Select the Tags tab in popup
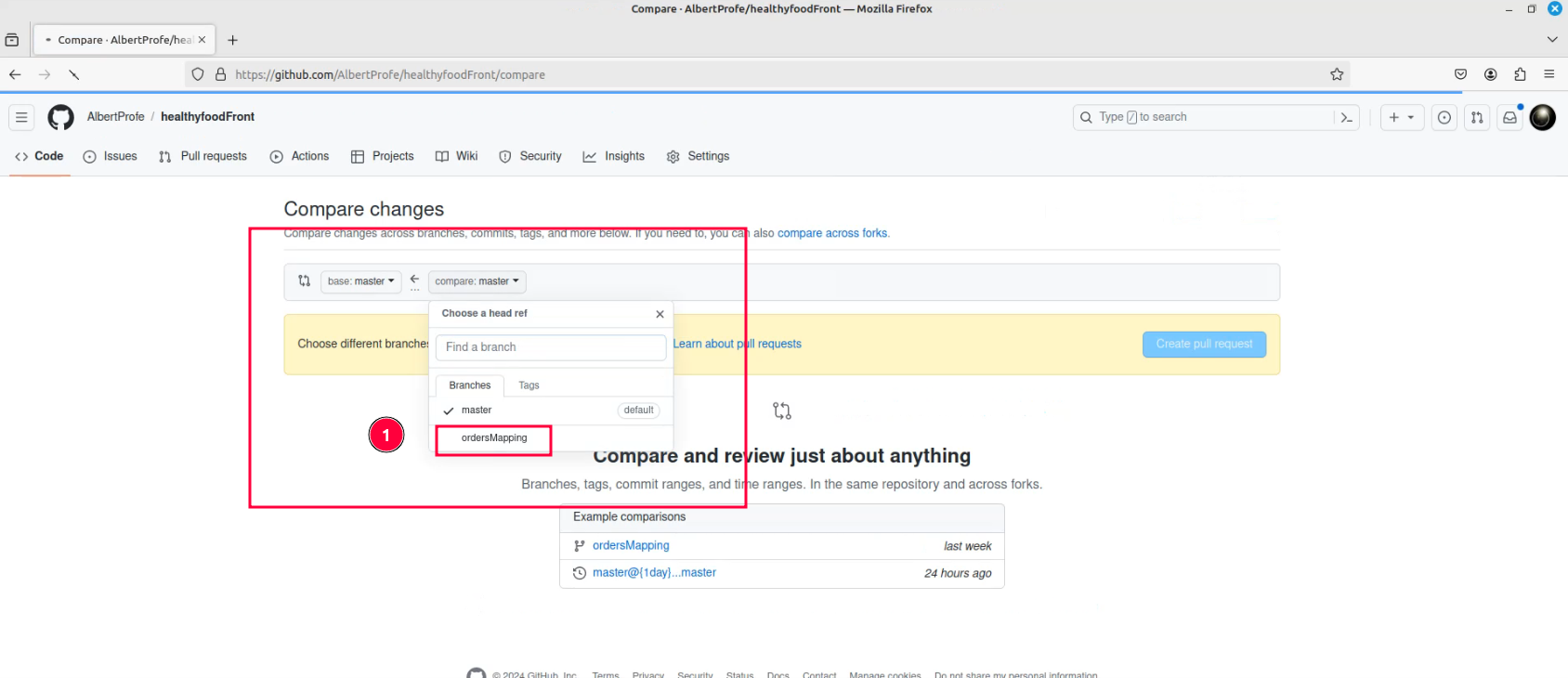This screenshot has width=1568, height=678. tap(529, 385)
